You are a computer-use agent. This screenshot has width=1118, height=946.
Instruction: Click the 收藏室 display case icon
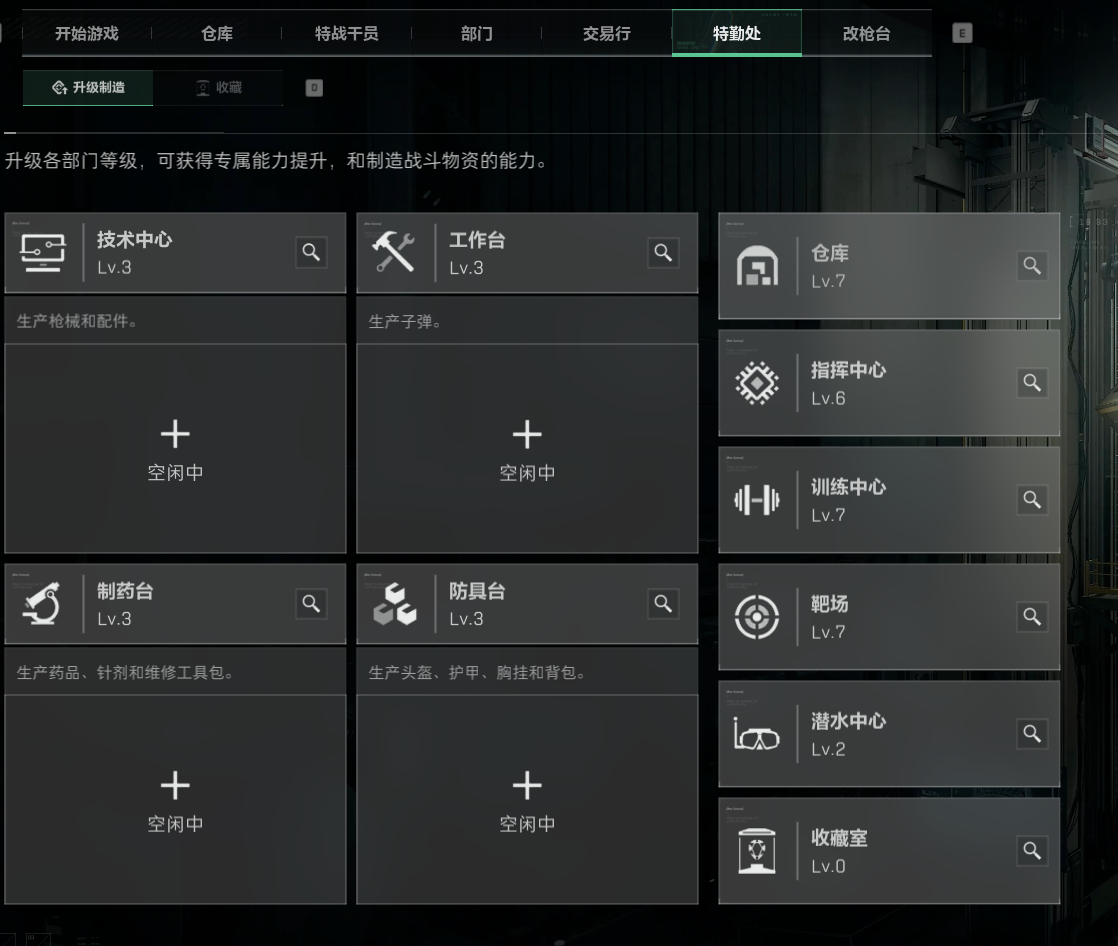pos(757,852)
